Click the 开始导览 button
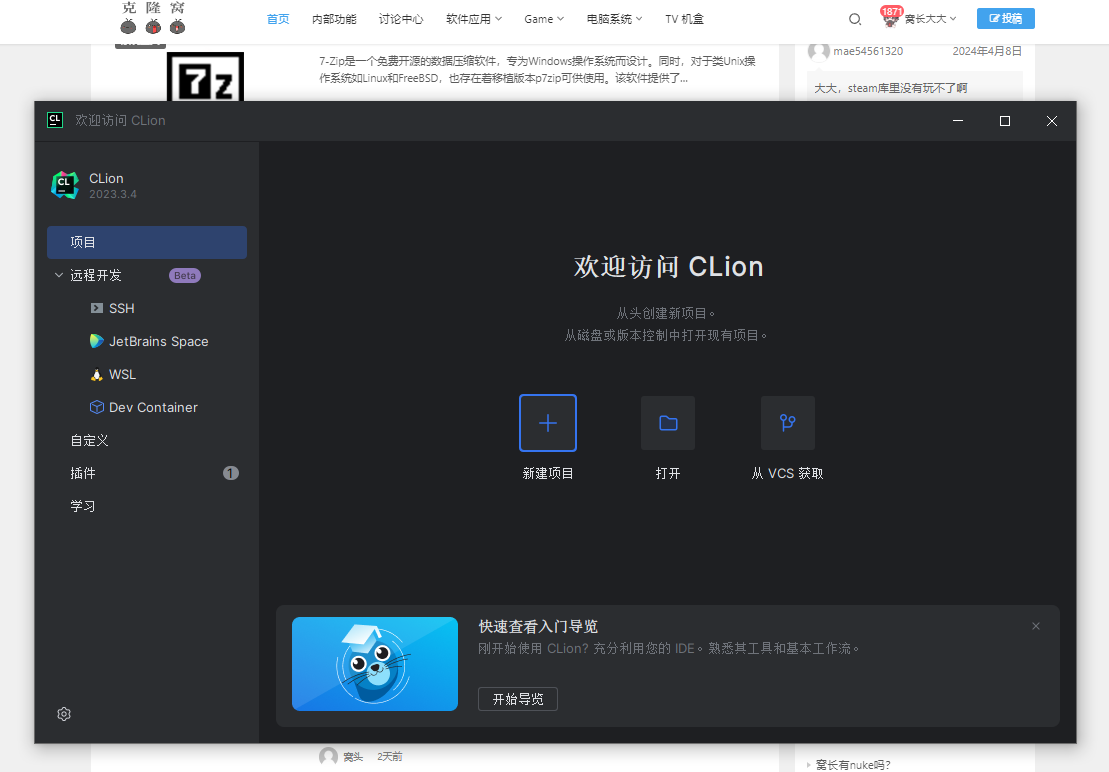1109x772 pixels. point(518,699)
